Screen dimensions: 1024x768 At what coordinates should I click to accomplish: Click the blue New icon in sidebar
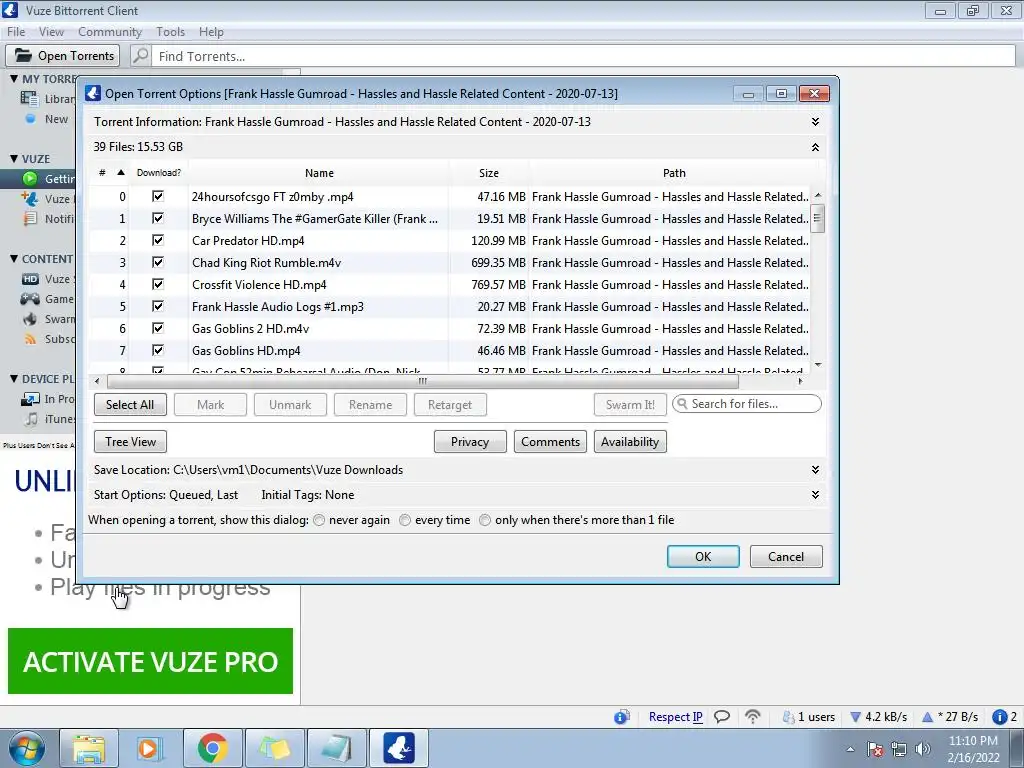(30, 119)
